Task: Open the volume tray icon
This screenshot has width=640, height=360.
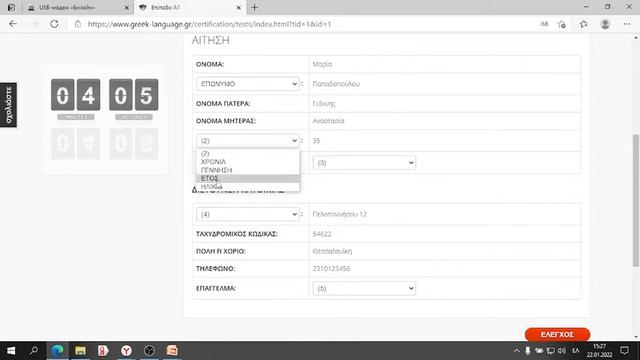Action: (562, 351)
